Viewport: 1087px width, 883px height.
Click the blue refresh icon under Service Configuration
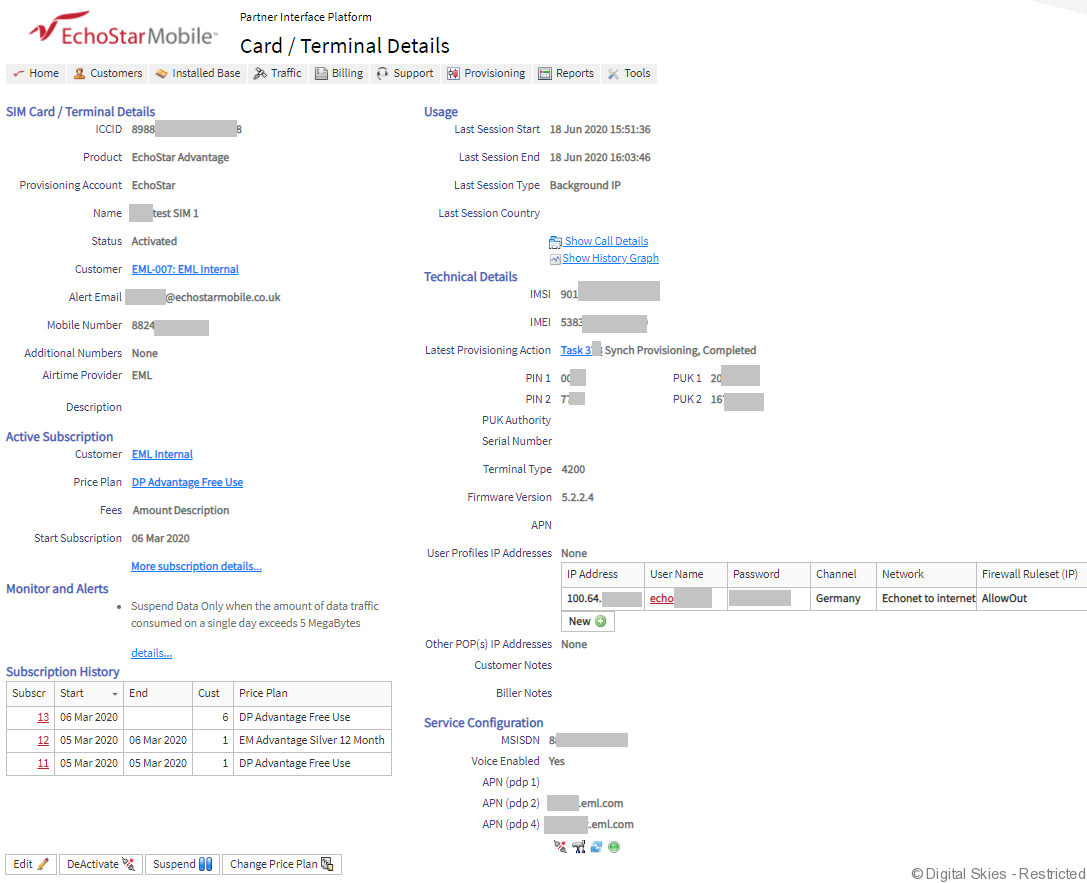pos(596,847)
